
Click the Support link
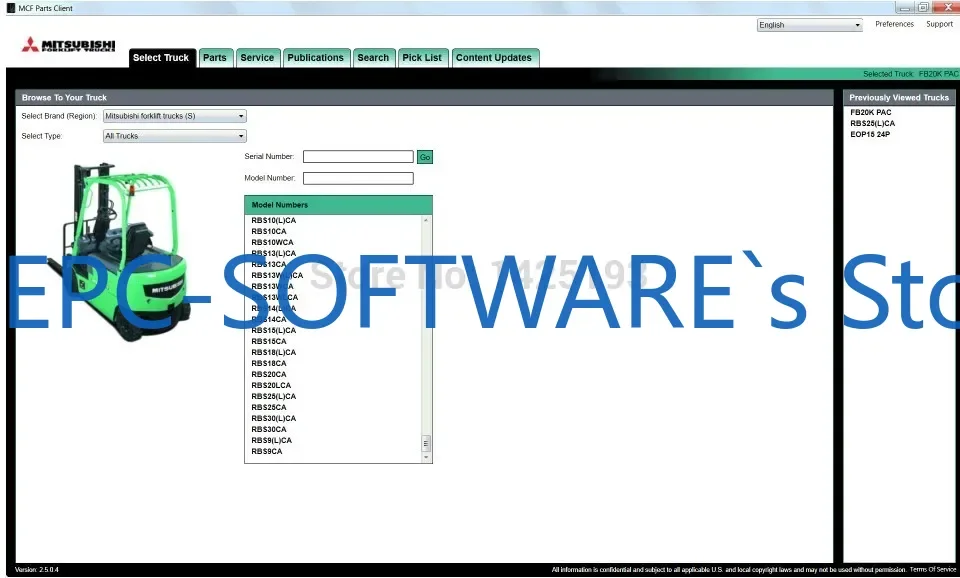(x=939, y=24)
